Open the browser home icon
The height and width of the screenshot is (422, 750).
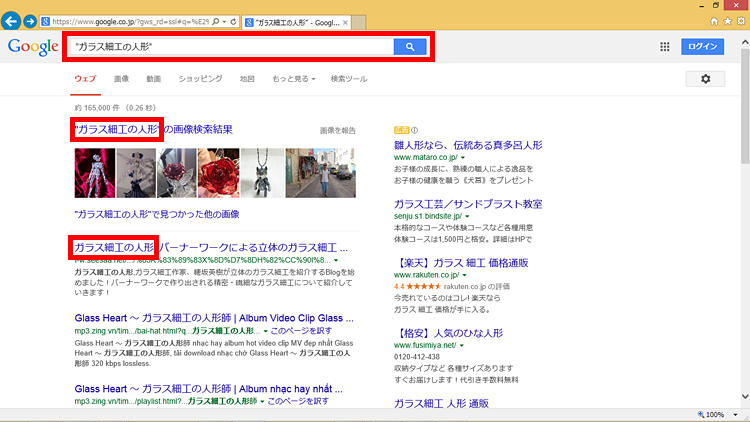[714, 20]
